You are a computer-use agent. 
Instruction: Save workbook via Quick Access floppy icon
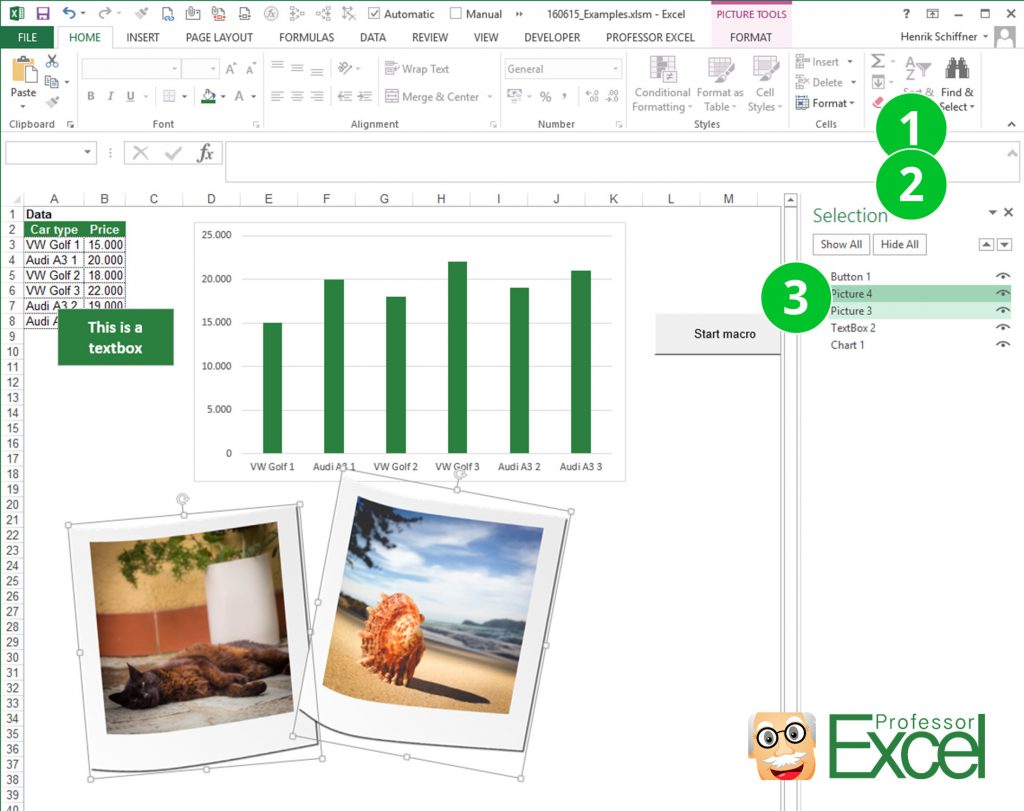point(42,14)
